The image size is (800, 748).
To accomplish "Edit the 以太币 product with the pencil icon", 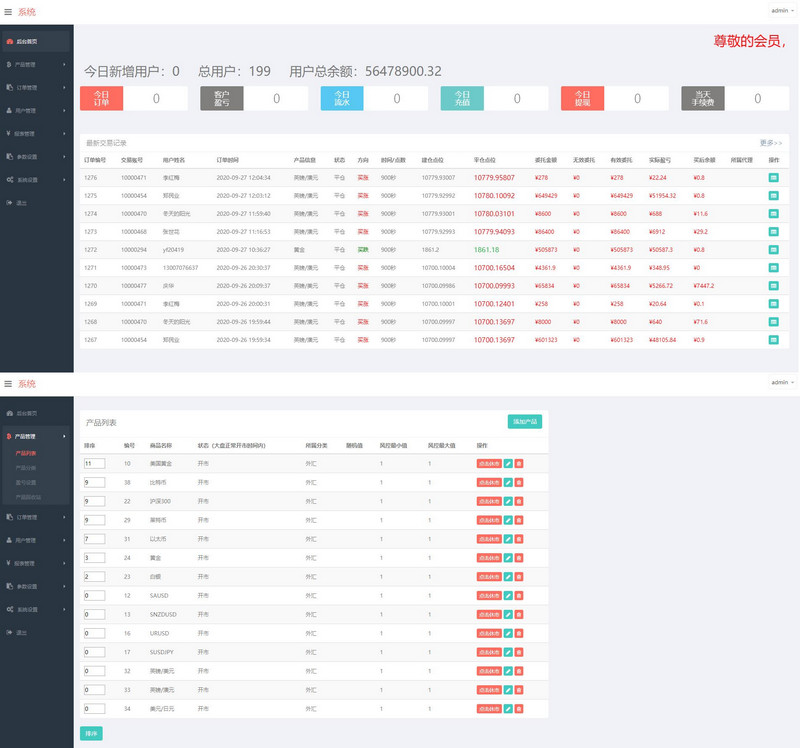I will tap(508, 539).
